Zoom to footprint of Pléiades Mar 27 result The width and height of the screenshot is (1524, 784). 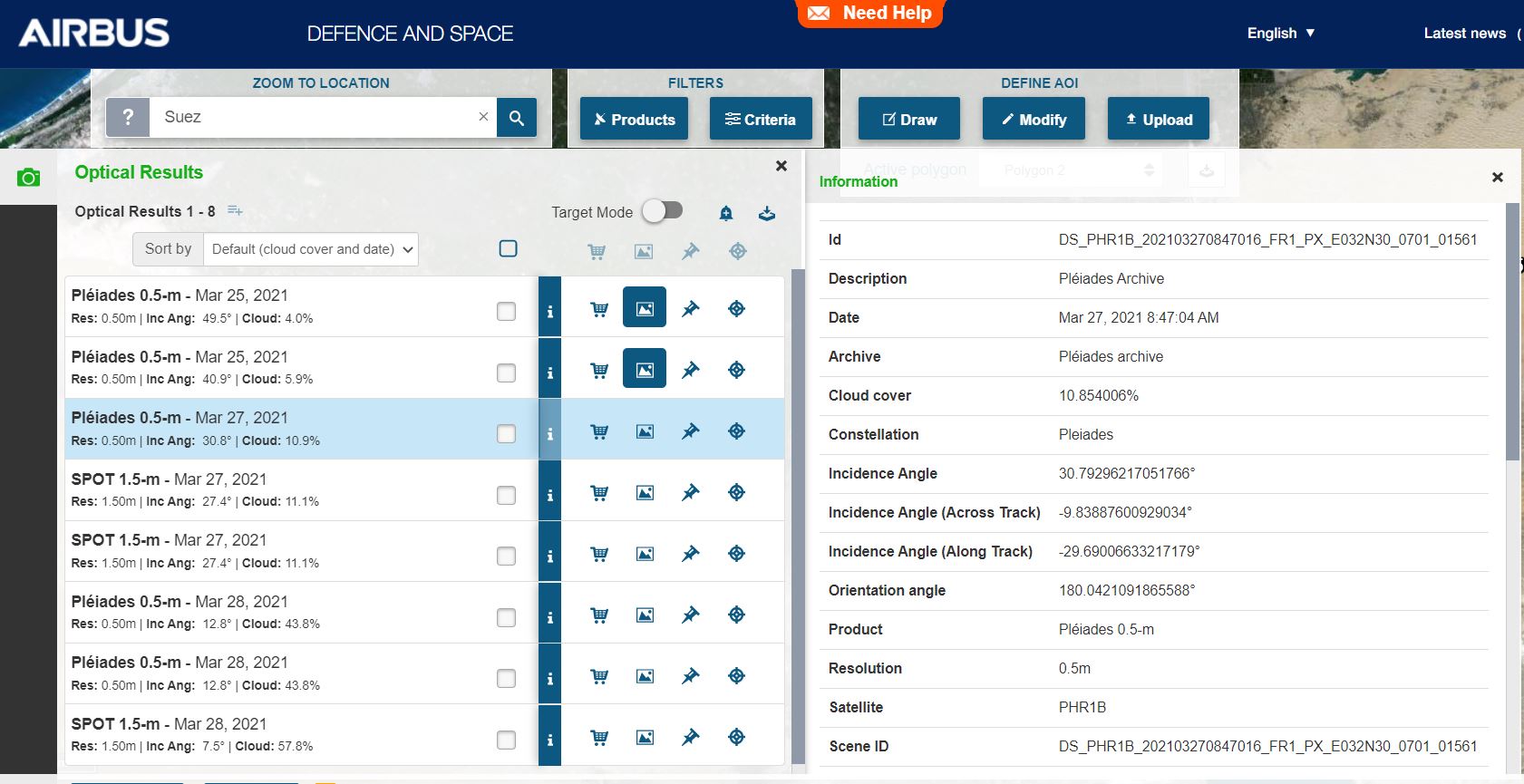[737, 431]
